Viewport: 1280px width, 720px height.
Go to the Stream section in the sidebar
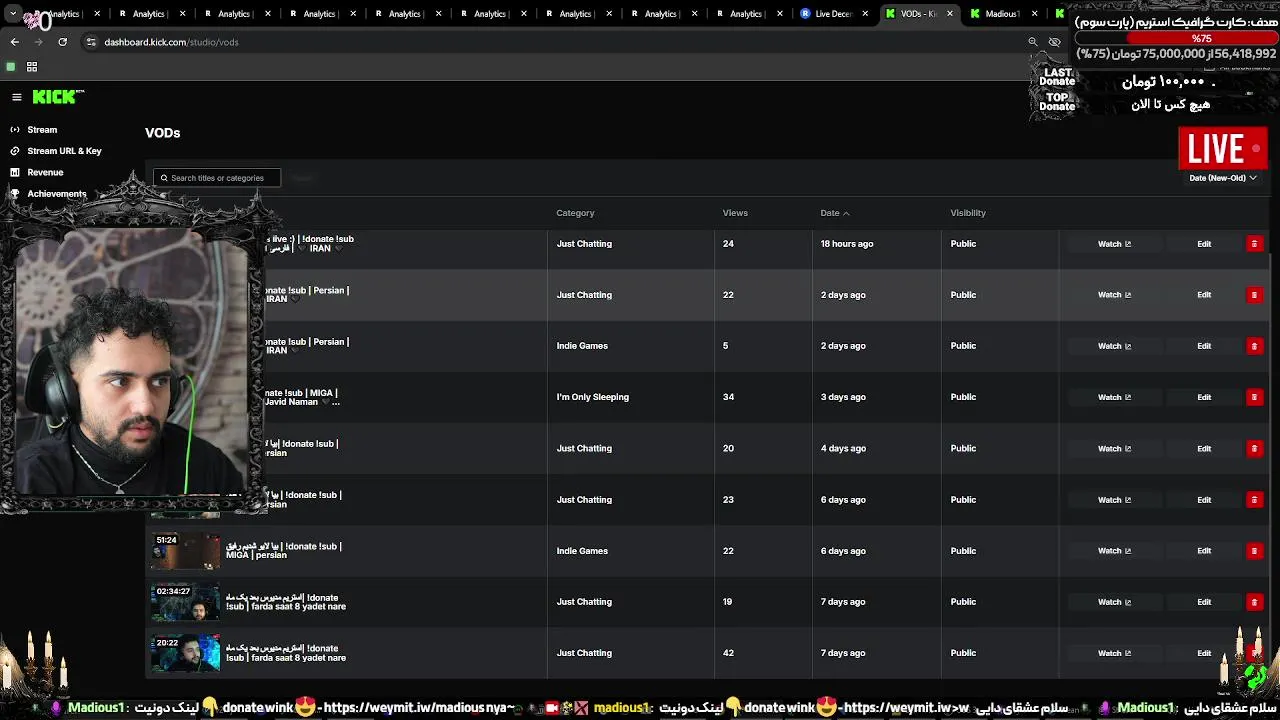point(42,130)
